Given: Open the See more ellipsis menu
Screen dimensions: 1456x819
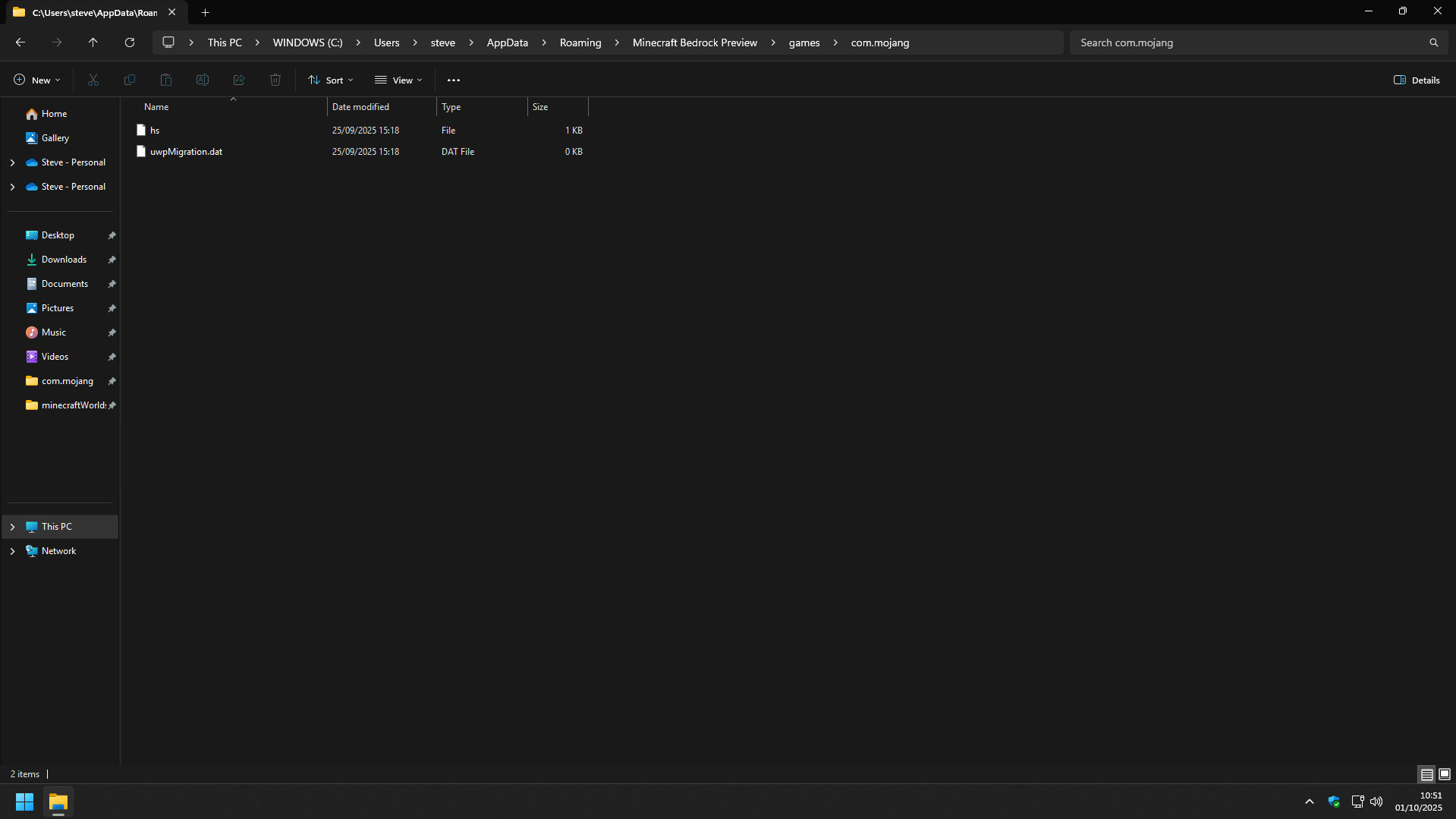Looking at the screenshot, I should [454, 80].
